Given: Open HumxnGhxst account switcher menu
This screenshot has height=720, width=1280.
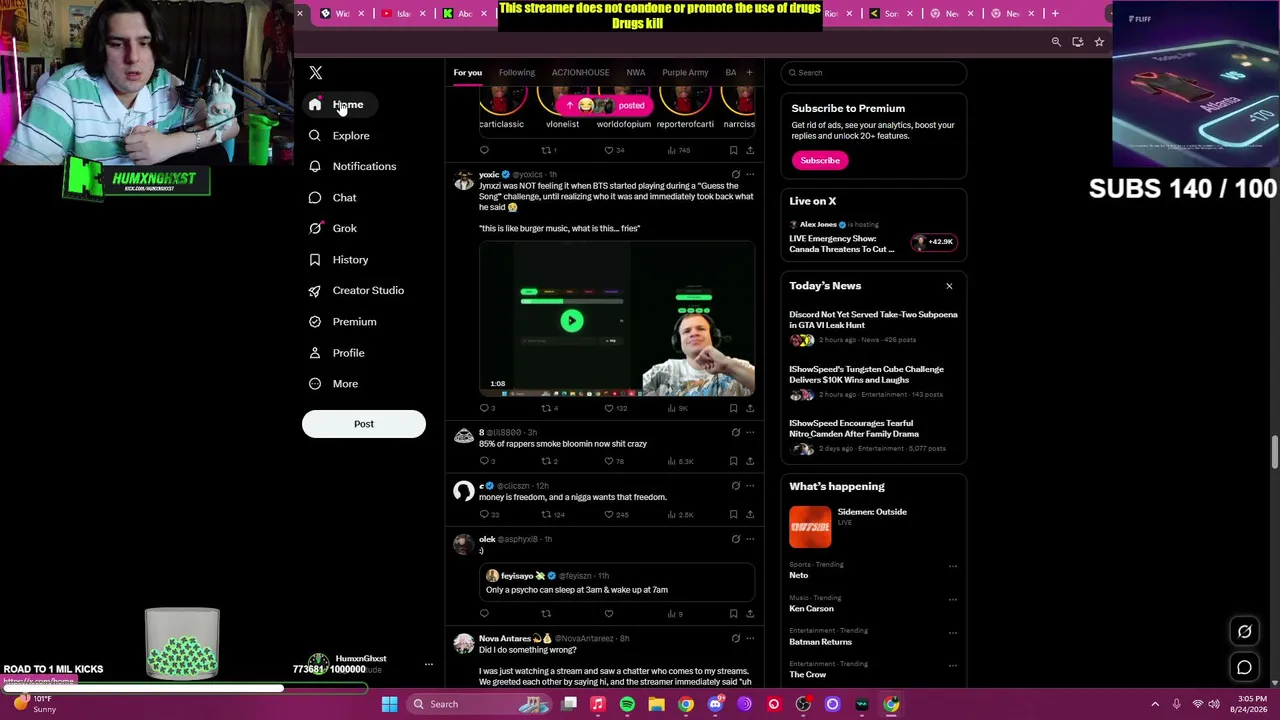Looking at the screenshot, I should tap(429, 664).
